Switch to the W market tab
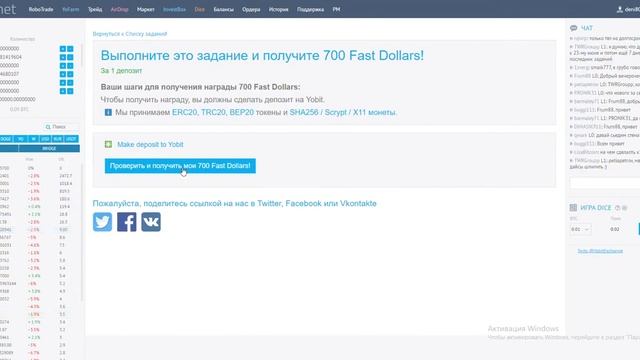 [x=34, y=139]
